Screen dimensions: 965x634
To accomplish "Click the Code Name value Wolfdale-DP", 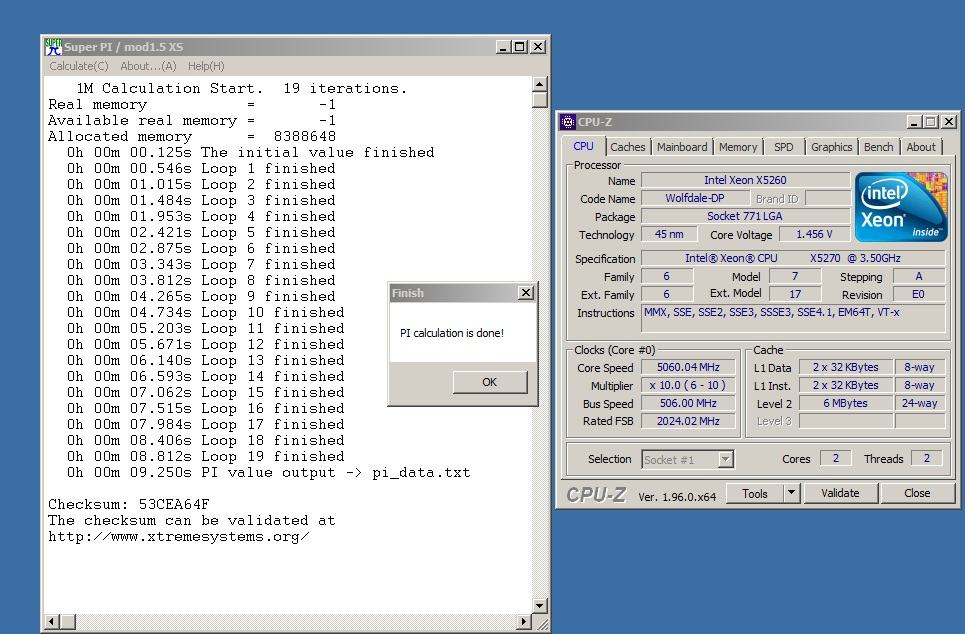I will (695, 198).
